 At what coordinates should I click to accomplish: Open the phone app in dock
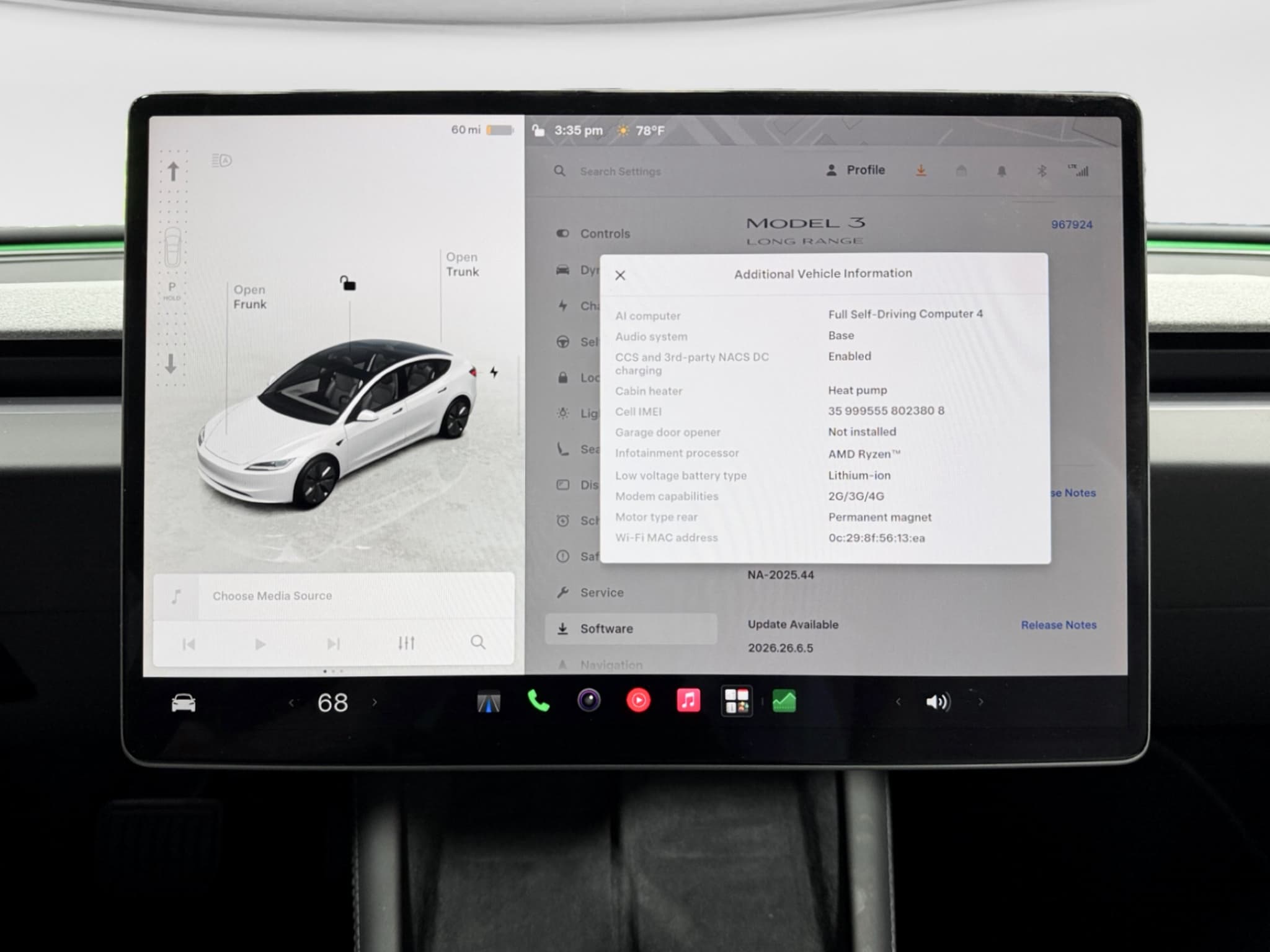coord(538,702)
